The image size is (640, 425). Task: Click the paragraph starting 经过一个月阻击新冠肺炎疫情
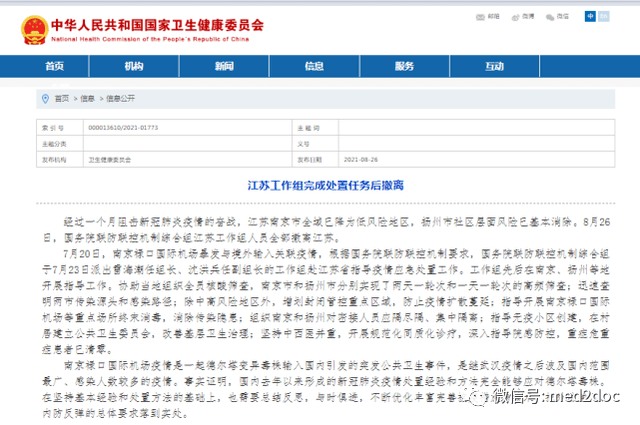pyautogui.click(x=326, y=230)
